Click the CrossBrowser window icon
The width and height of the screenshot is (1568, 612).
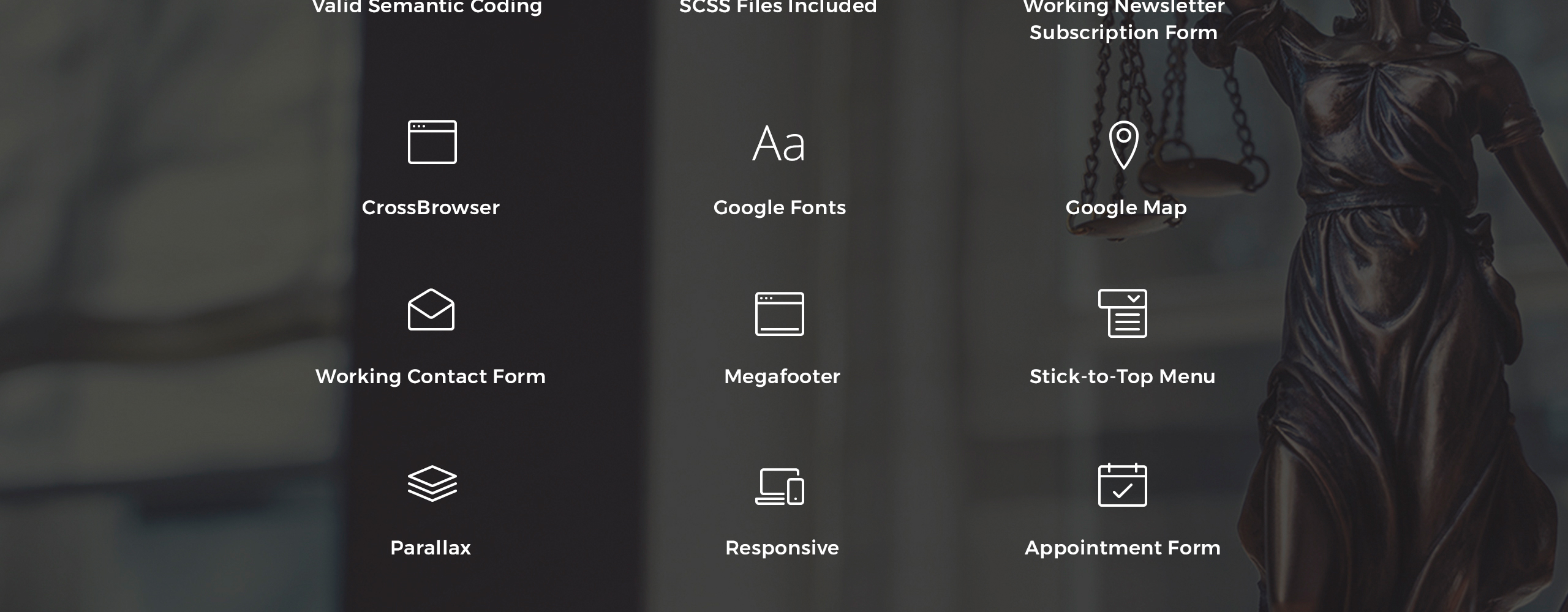coord(432,142)
